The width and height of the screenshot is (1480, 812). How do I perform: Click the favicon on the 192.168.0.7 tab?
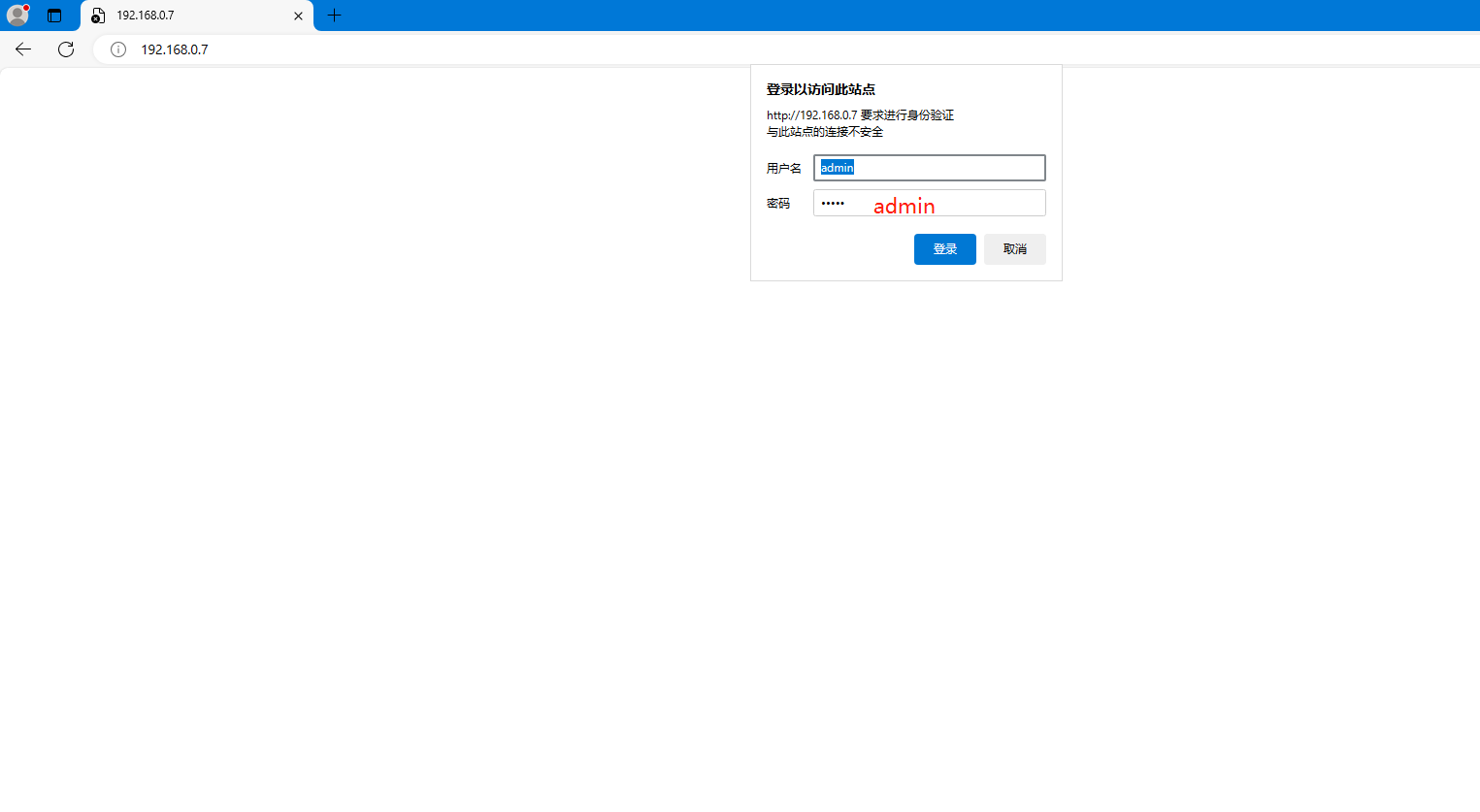coord(98,16)
